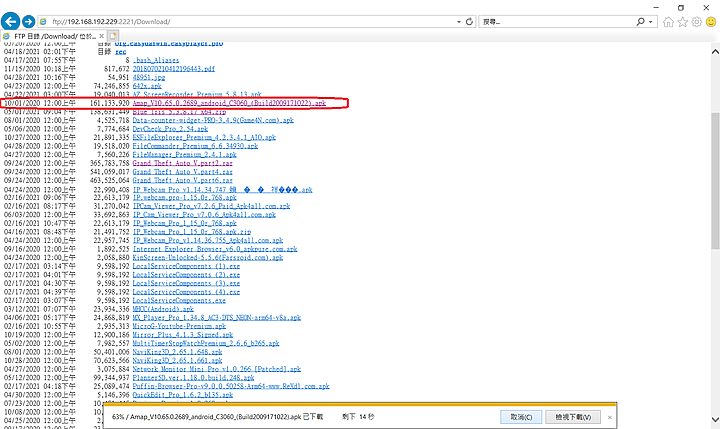The image size is (720, 429).
Task: Open the .bash_Aliases file link
Action: (x=156, y=60)
